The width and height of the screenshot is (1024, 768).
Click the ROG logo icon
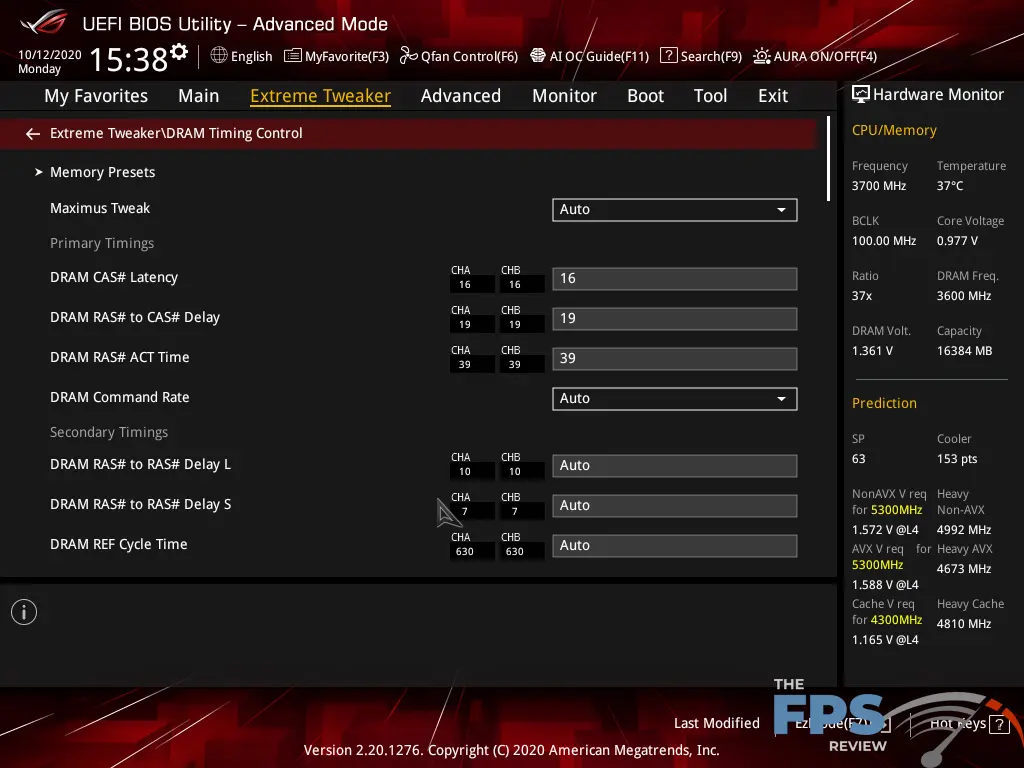pyautogui.click(x=43, y=24)
